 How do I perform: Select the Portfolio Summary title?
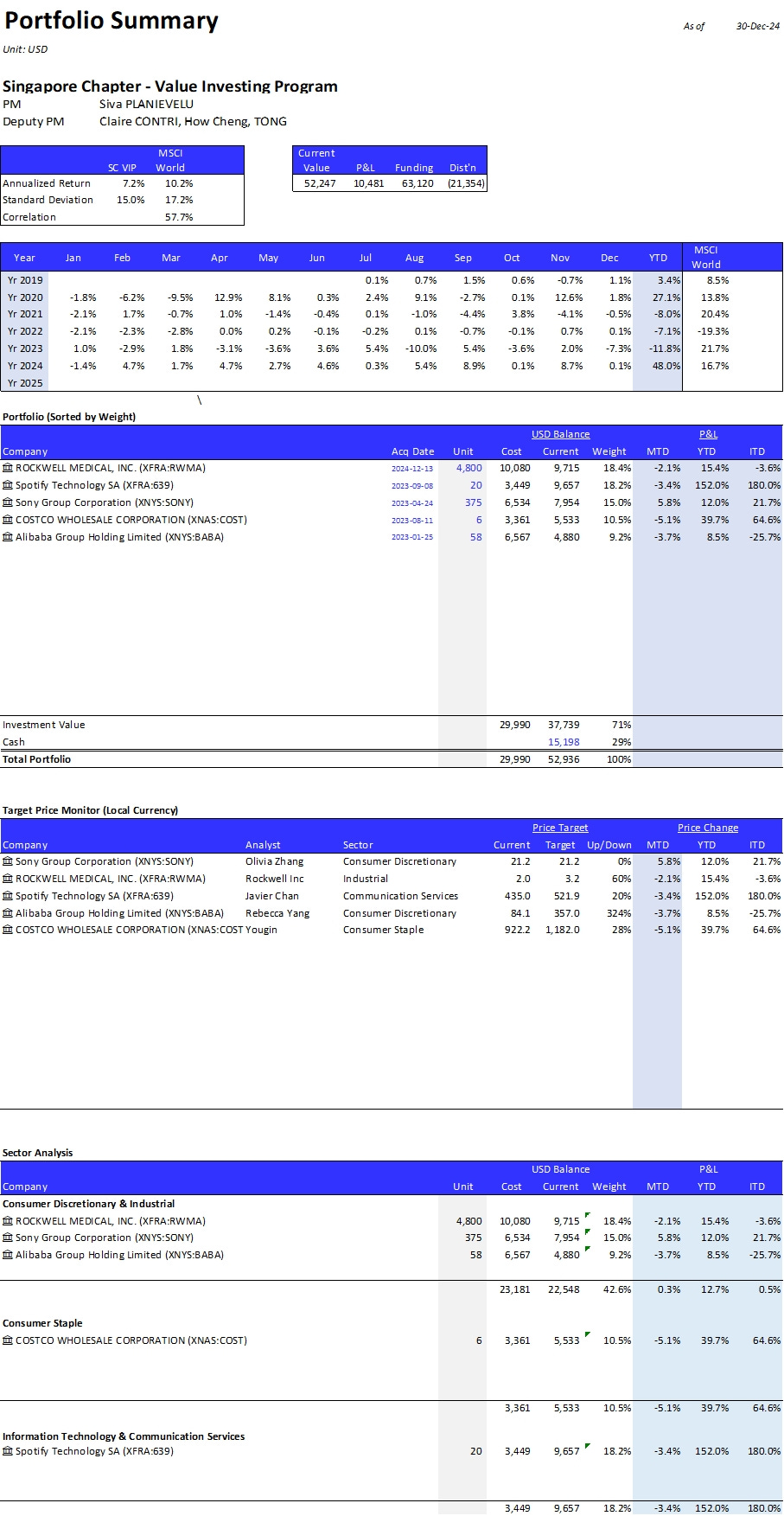tap(112, 21)
